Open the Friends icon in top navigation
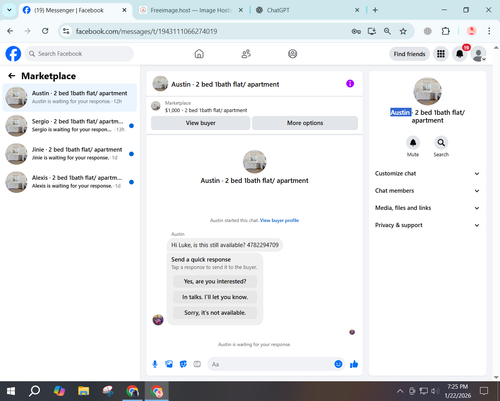500x401 pixels. coord(246,54)
